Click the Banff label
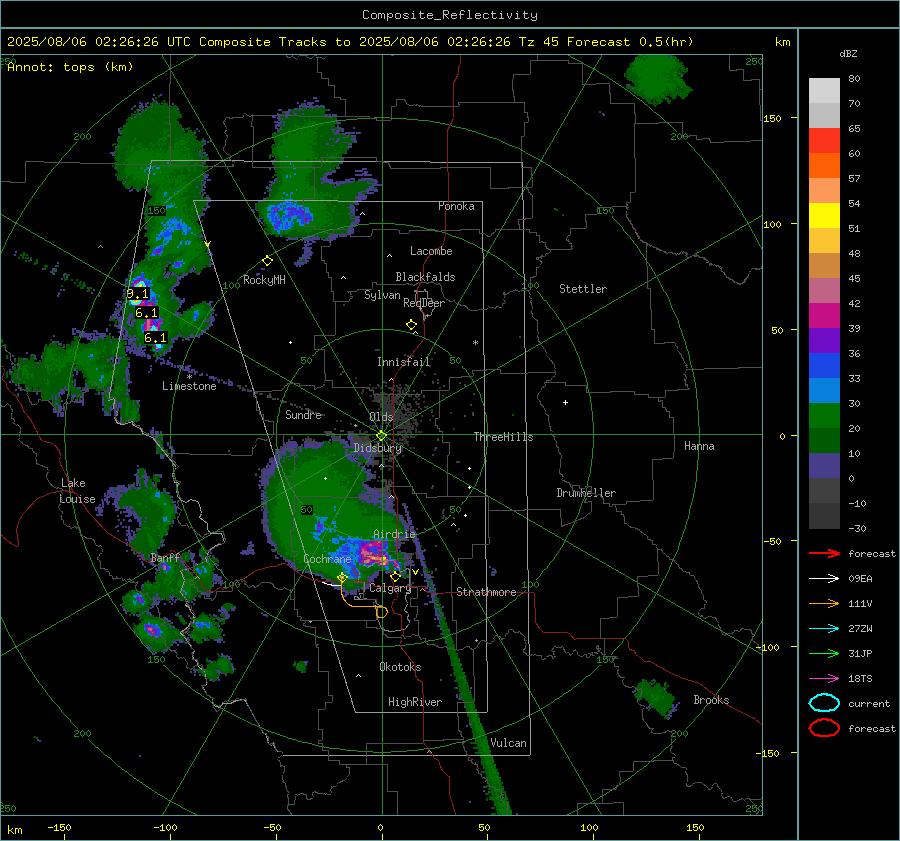The height and width of the screenshot is (841, 900). pos(165,557)
